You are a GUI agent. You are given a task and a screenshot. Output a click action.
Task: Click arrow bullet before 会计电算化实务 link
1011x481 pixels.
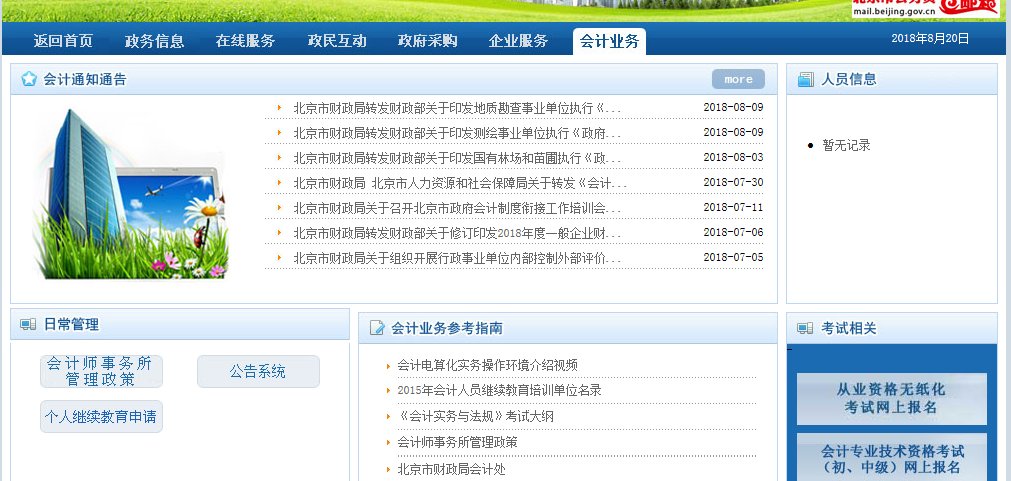click(x=388, y=366)
